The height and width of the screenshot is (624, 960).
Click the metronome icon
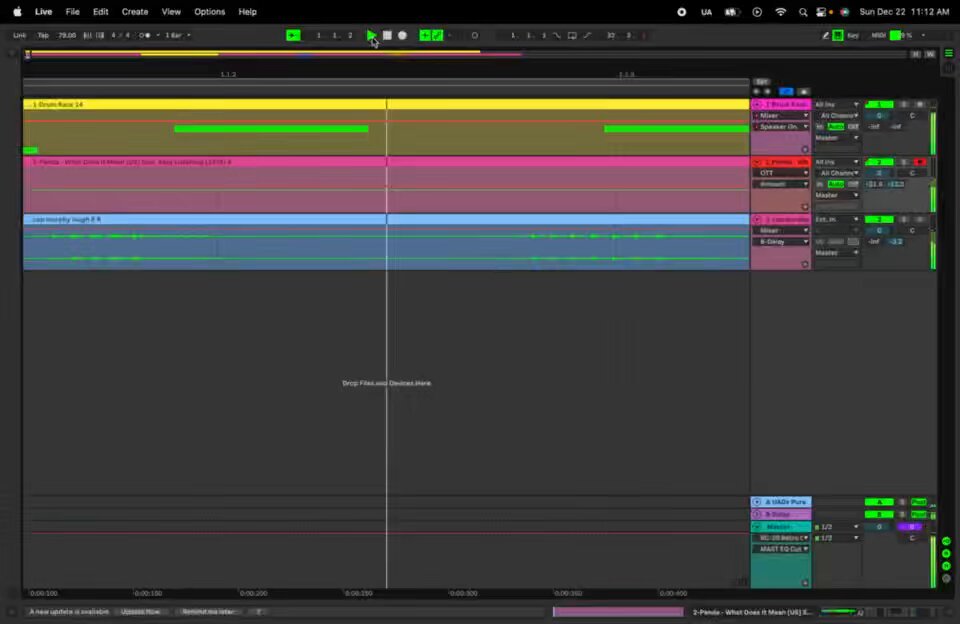[x=145, y=36]
